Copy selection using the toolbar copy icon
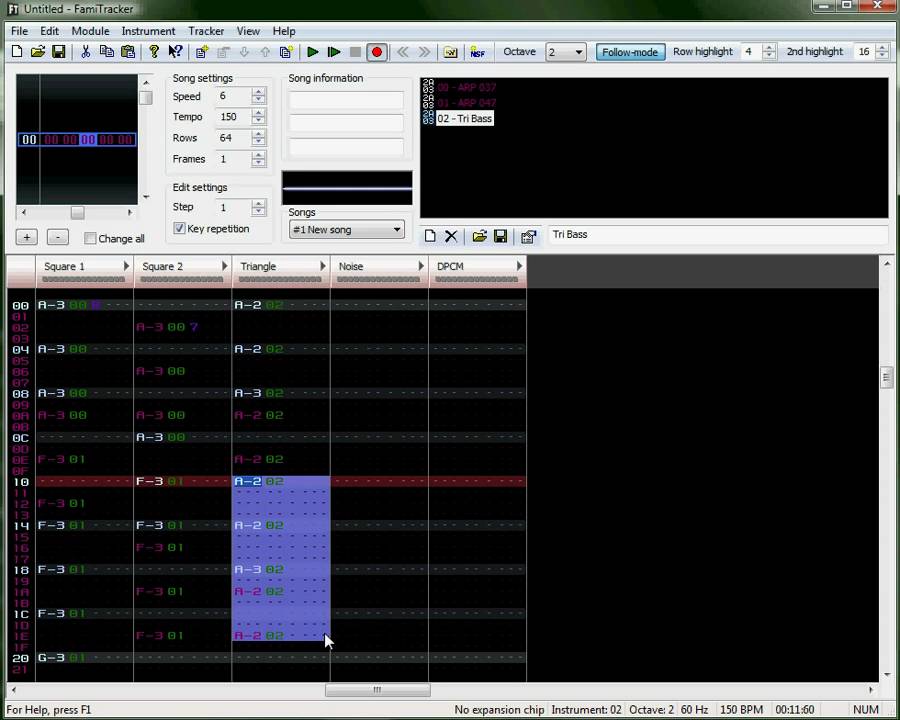This screenshot has width=900, height=720. [x=107, y=52]
